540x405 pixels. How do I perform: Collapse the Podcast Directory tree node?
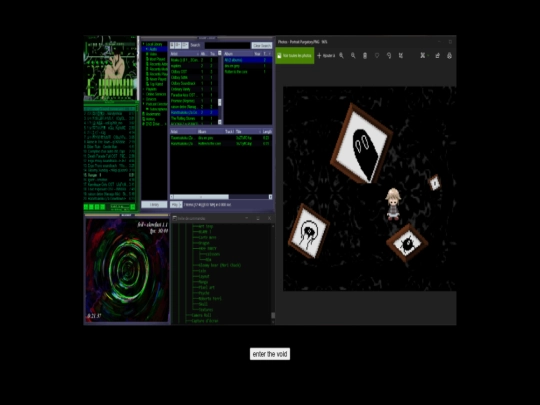coord(144,104)
